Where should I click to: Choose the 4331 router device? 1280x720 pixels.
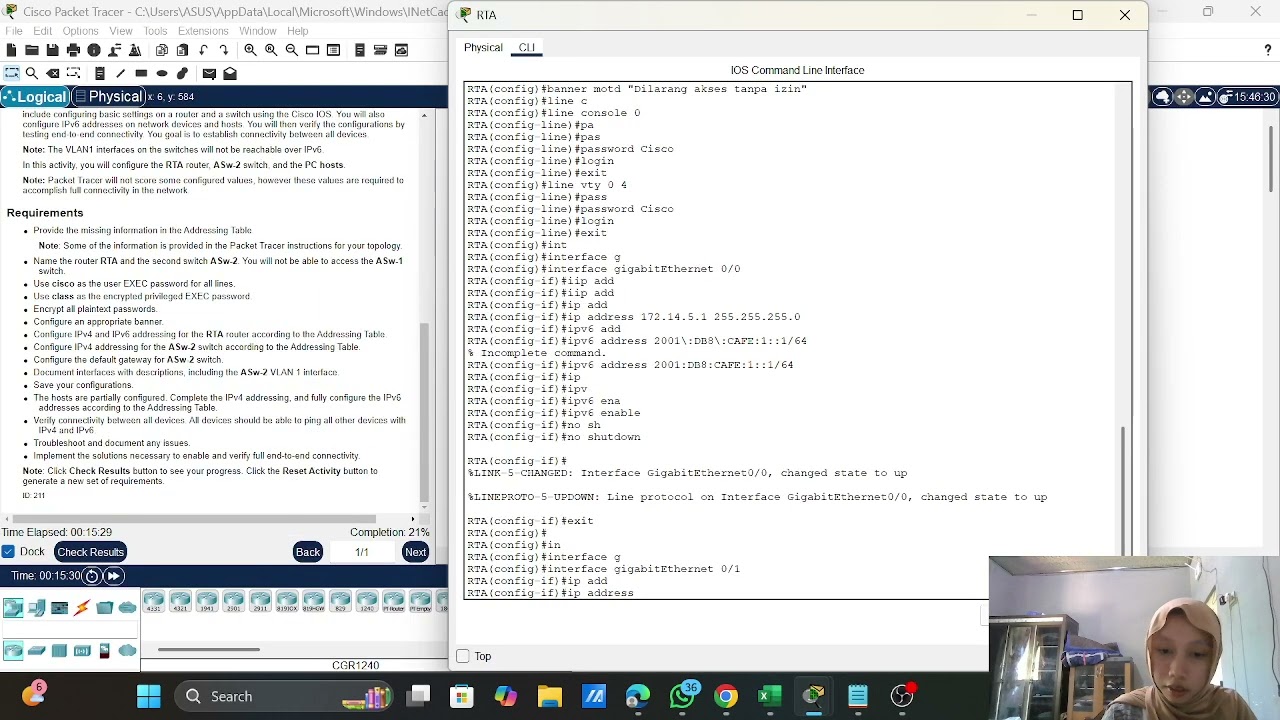tap(154, 601)
